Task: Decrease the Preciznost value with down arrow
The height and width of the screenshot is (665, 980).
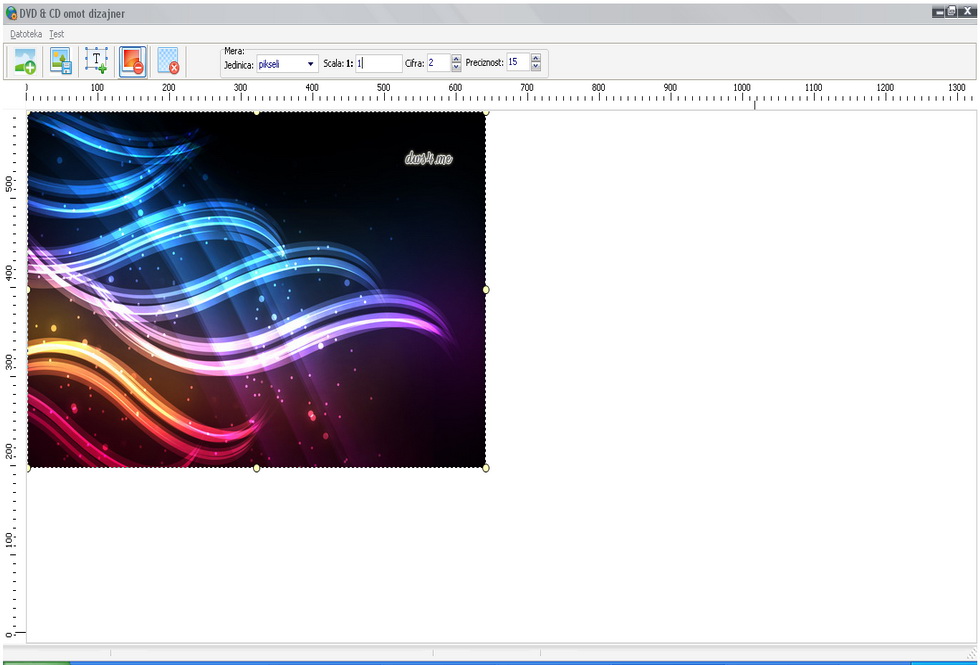Action: [536, 67]
